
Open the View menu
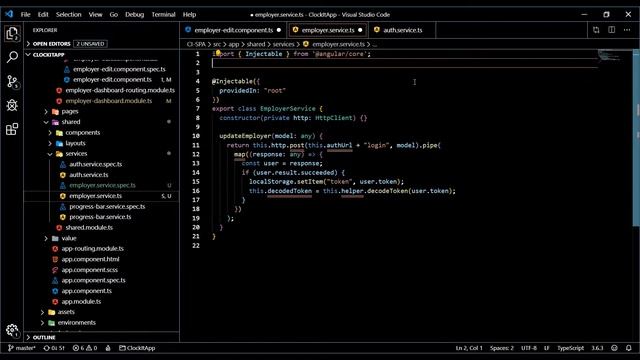(x=96, y=14)
